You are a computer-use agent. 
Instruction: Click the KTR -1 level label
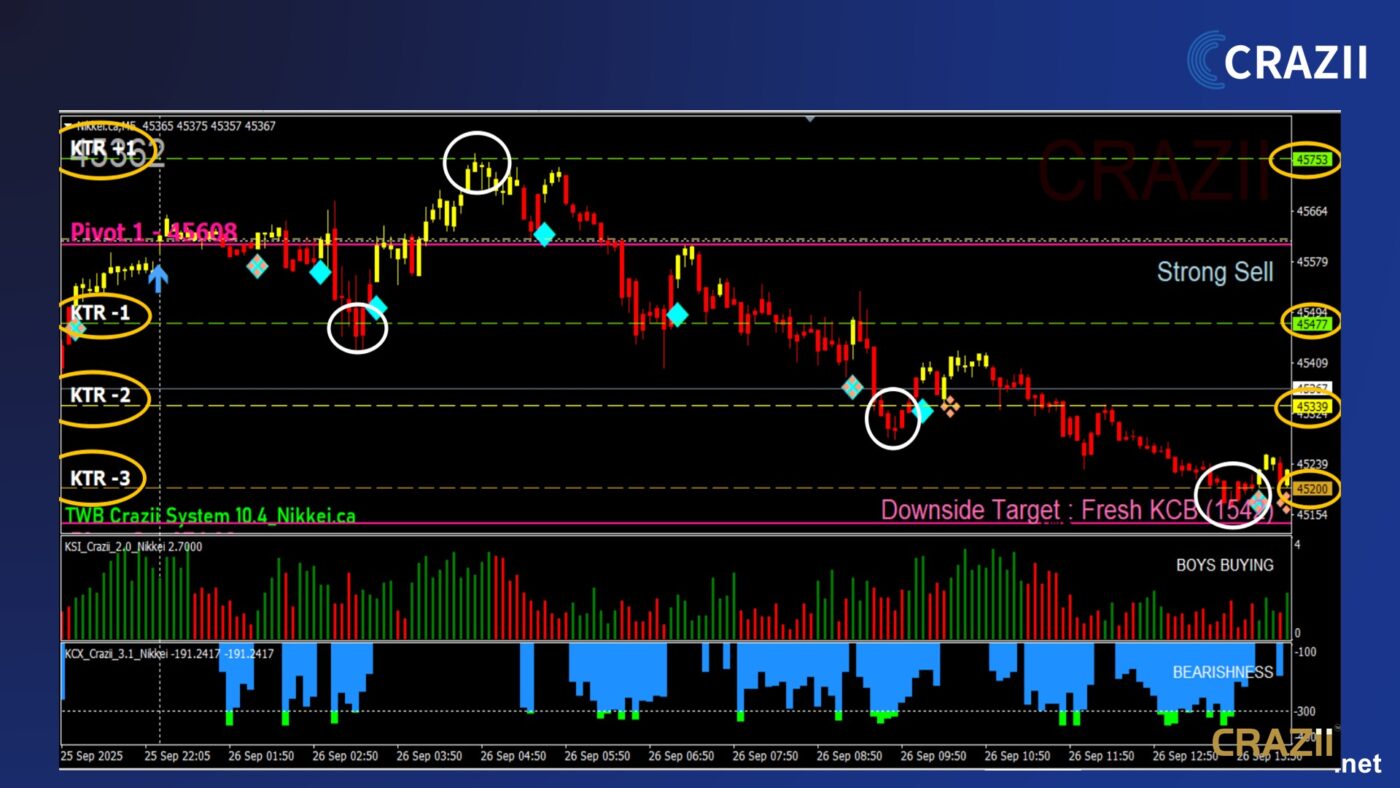click(100, 313)
